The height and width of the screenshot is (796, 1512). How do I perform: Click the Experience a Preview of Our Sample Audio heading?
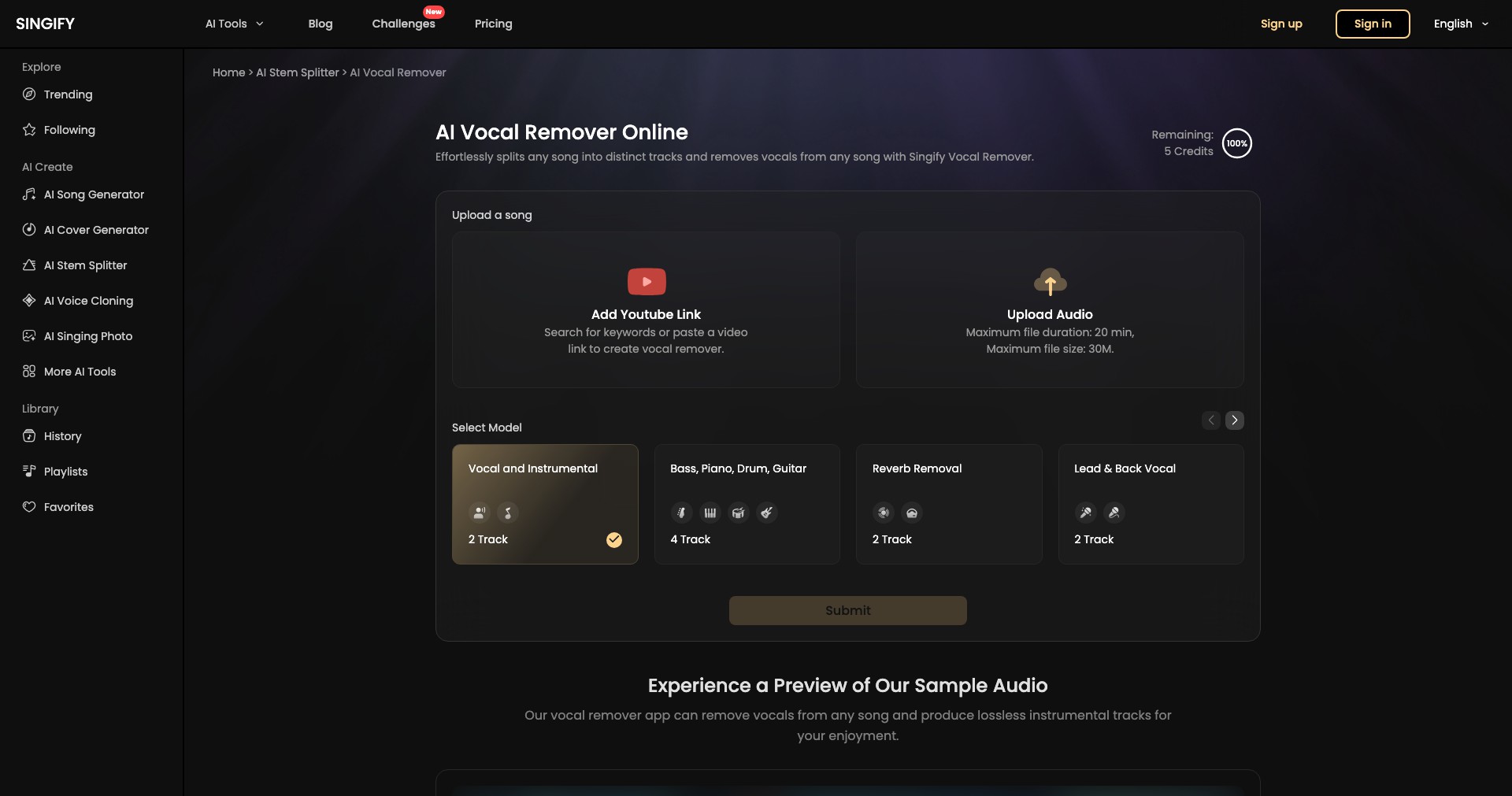point(848,686)
